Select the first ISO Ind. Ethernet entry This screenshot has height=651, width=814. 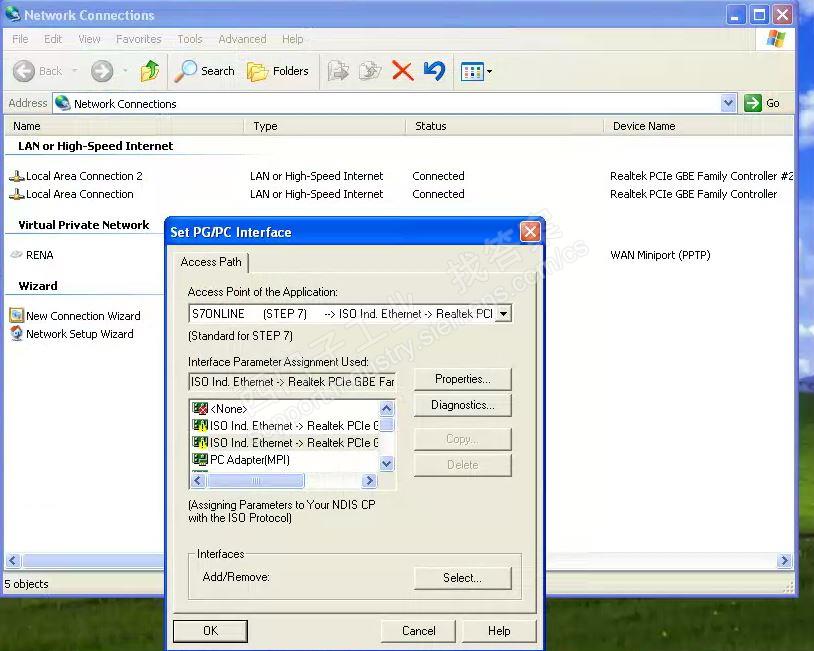(285, 426)
